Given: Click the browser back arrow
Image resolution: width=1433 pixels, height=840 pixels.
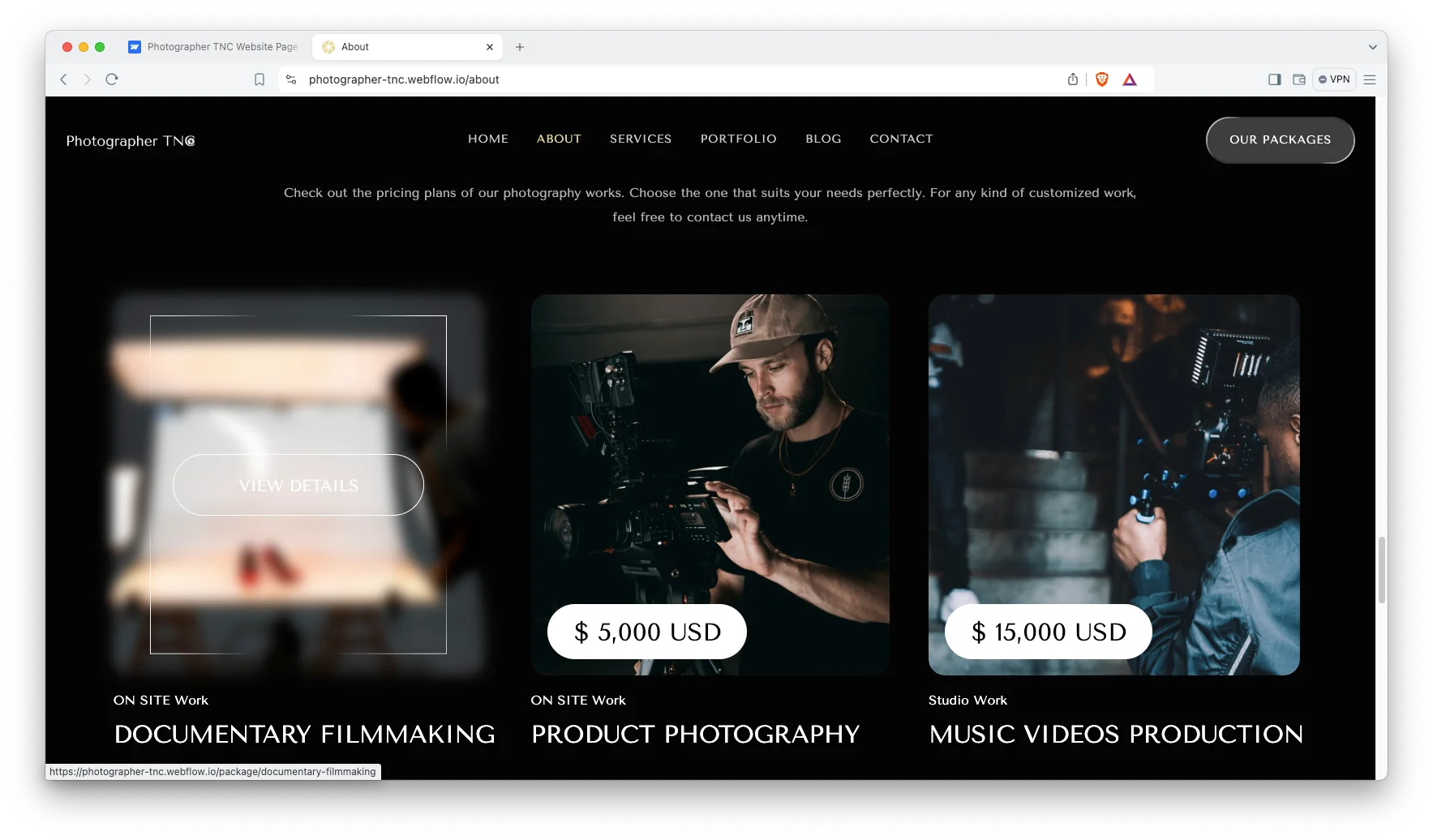Looking at the screenshot, I should pos(63,79).
